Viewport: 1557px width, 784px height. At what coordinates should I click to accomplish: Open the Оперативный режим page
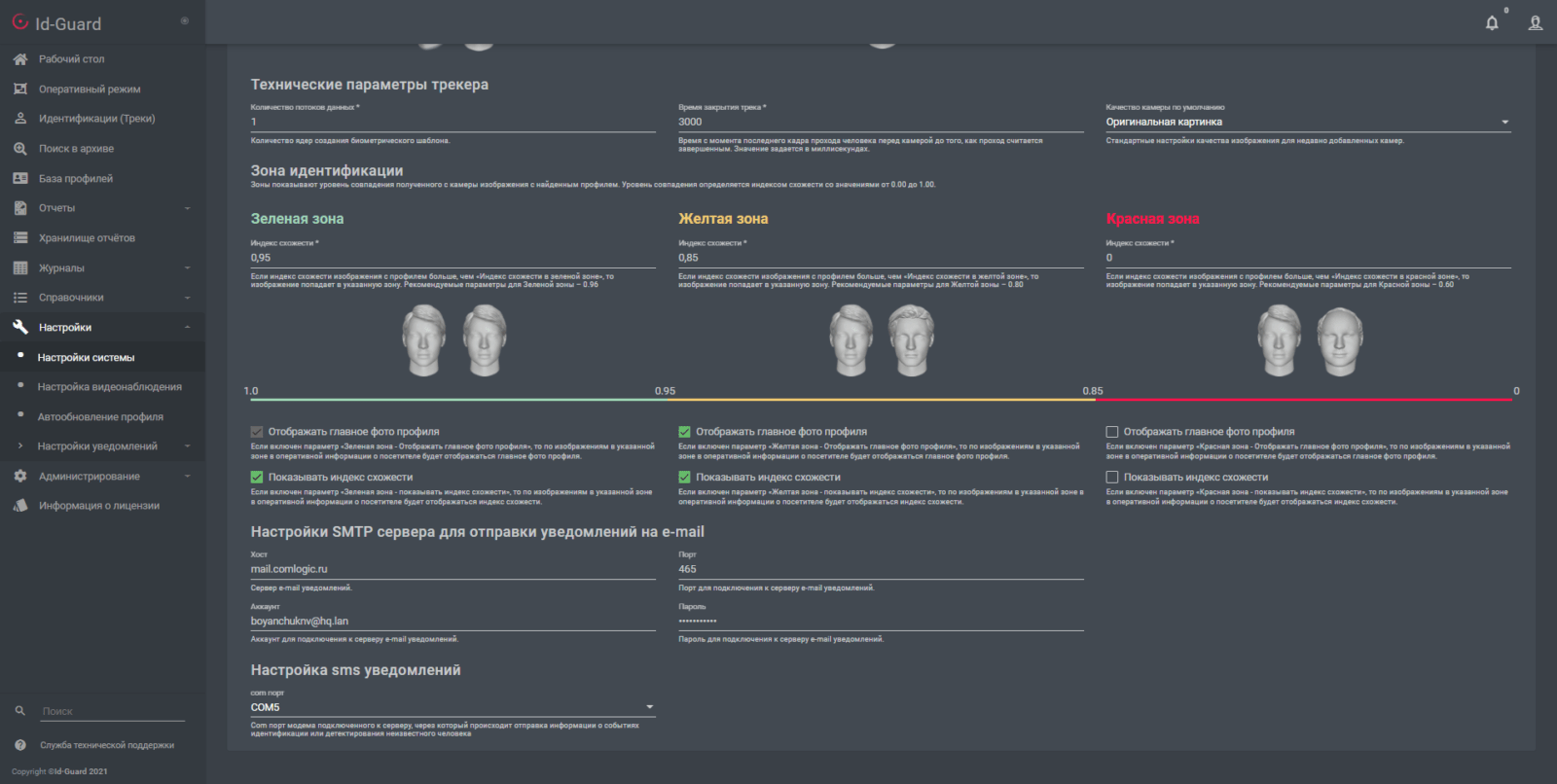coord(90,89)
